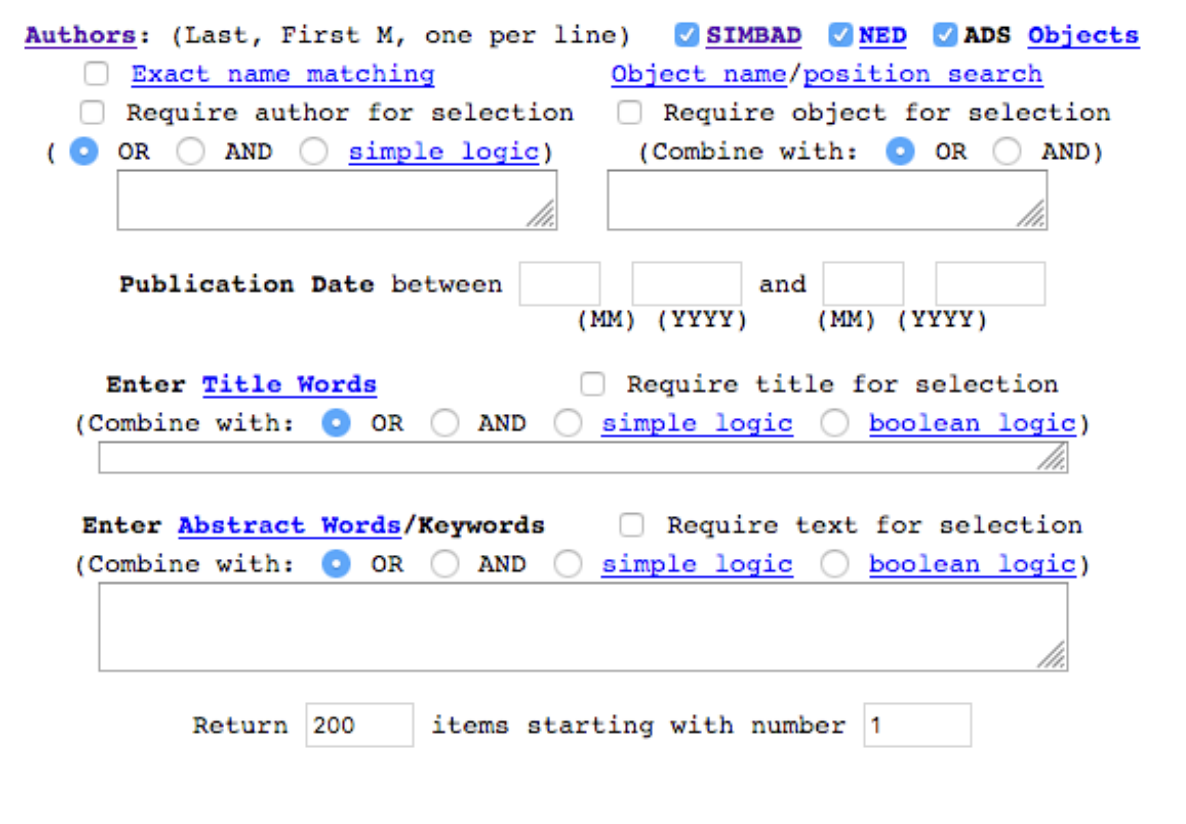Select AND radio for object combination
Viewport: 1186px width, 824px height.
pos(1007,152)
